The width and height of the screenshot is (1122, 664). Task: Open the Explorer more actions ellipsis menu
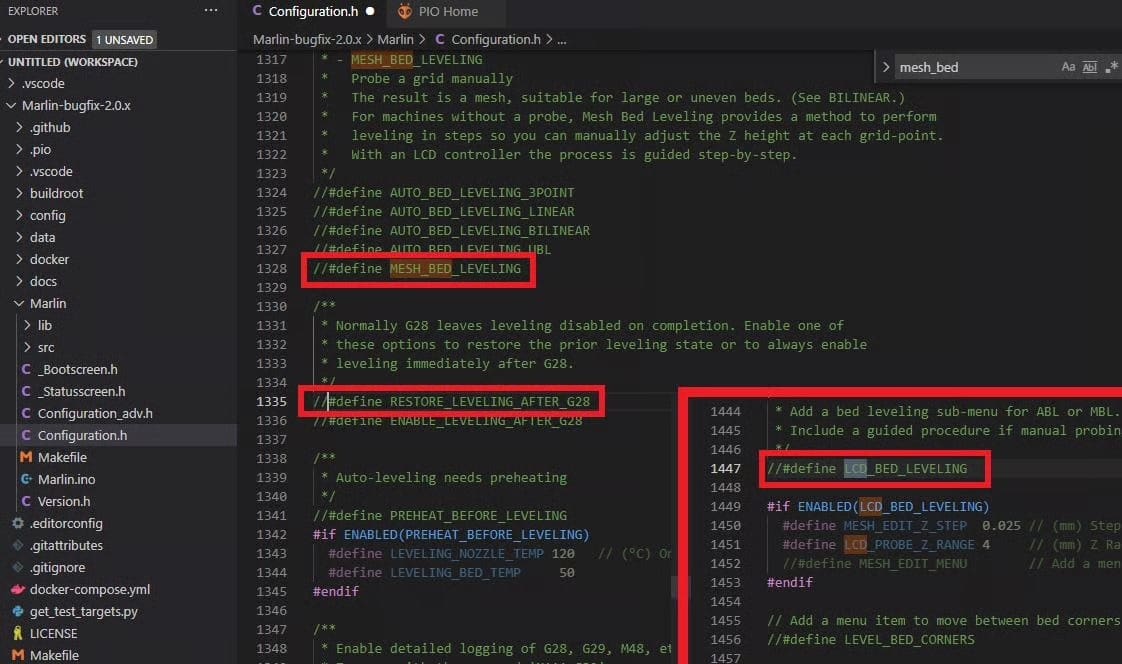[210, 11]
